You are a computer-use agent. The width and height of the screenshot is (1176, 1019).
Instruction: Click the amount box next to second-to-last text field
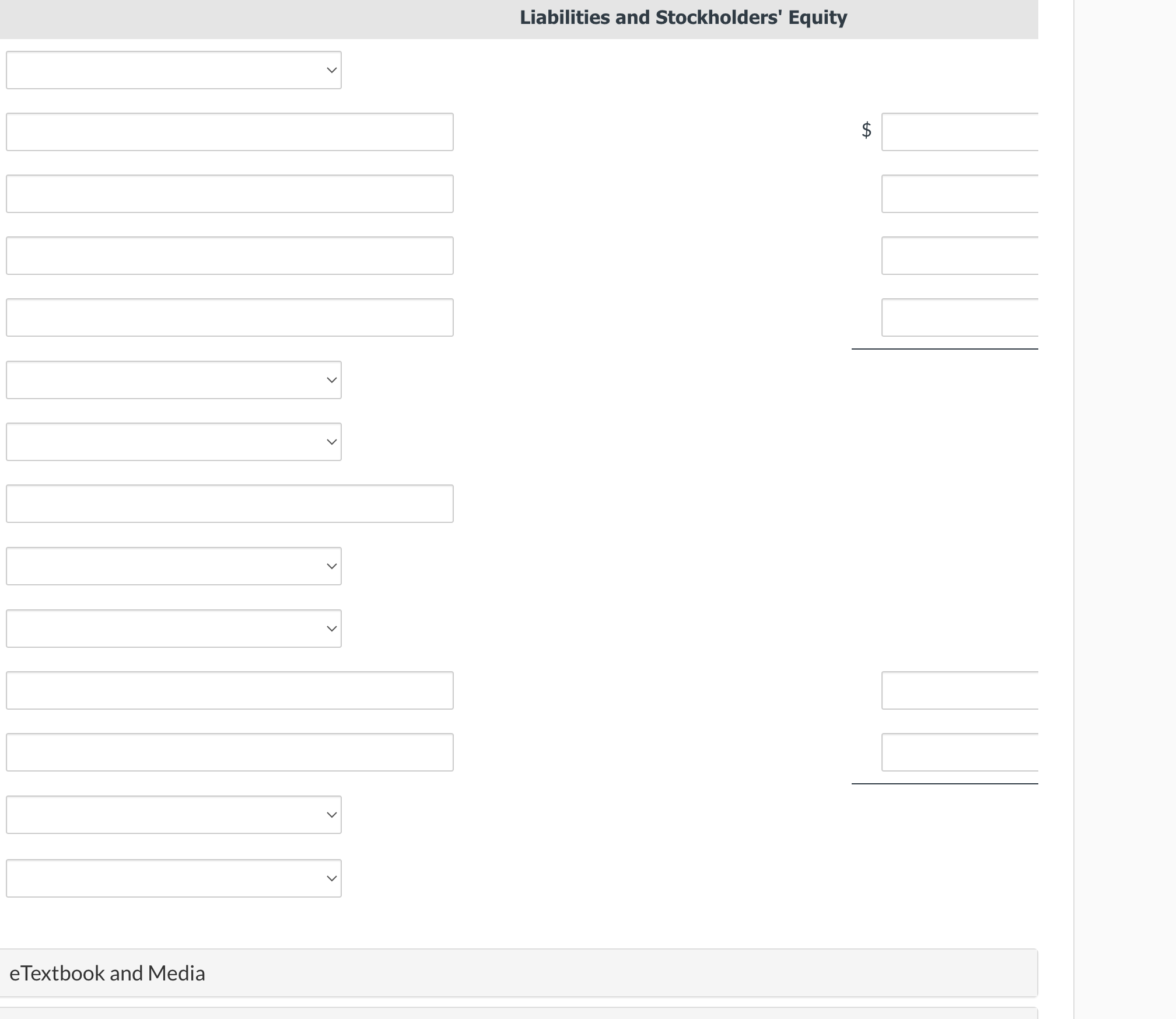(x=960, y=690)
